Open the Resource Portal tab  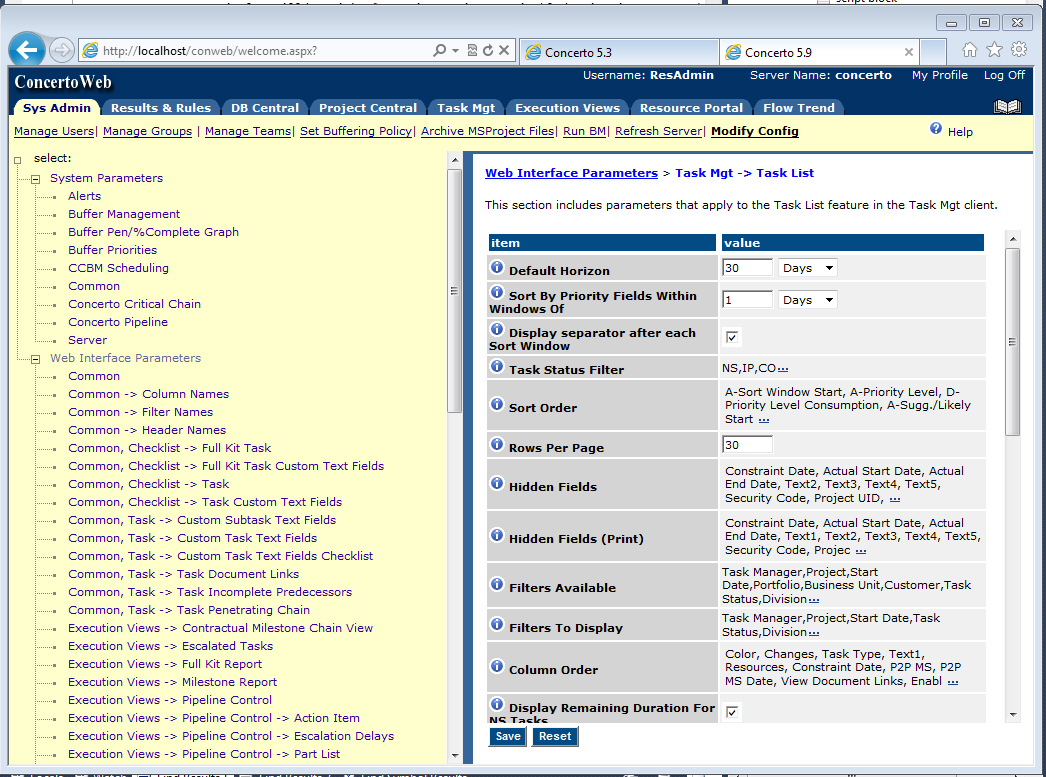coord(691,108)
